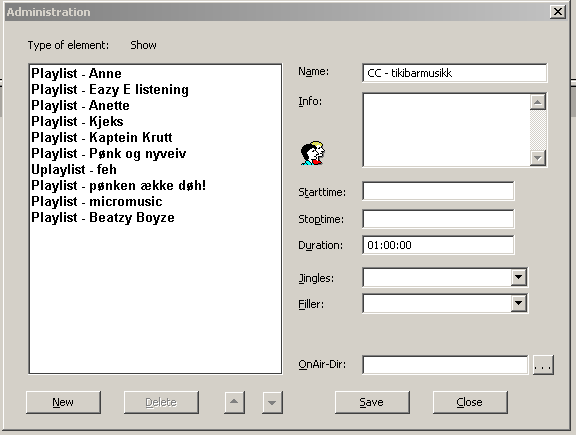
Task: Click the OnAir-Dir path field
Action: 445,365
